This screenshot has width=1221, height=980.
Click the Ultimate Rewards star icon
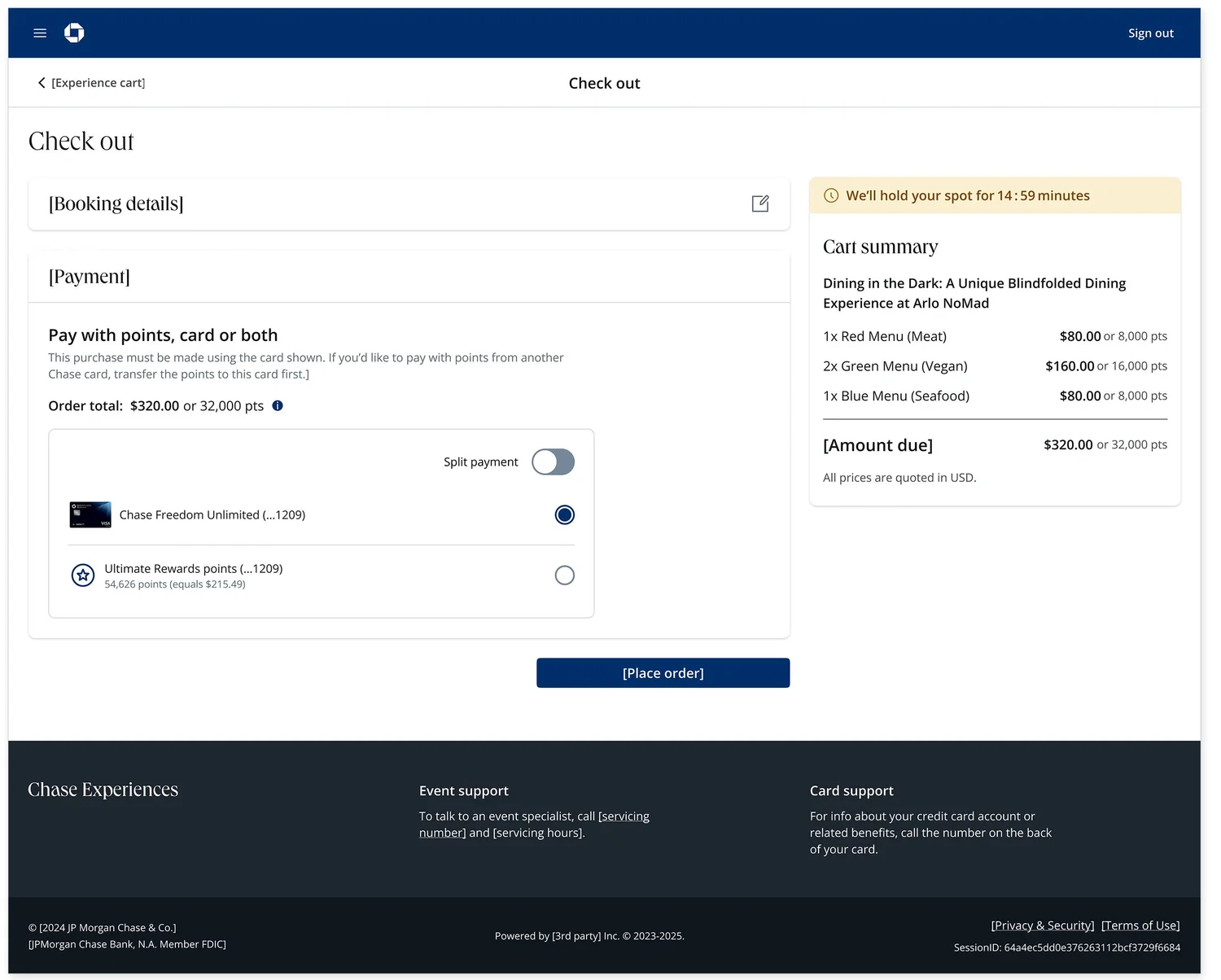point(83,575)
